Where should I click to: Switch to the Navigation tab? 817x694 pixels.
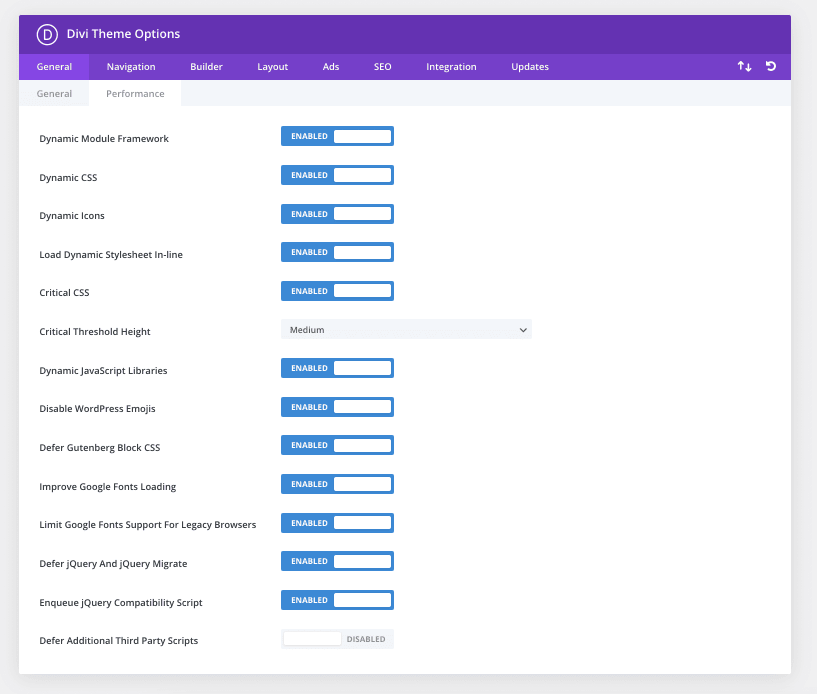(x=131, y=67)
